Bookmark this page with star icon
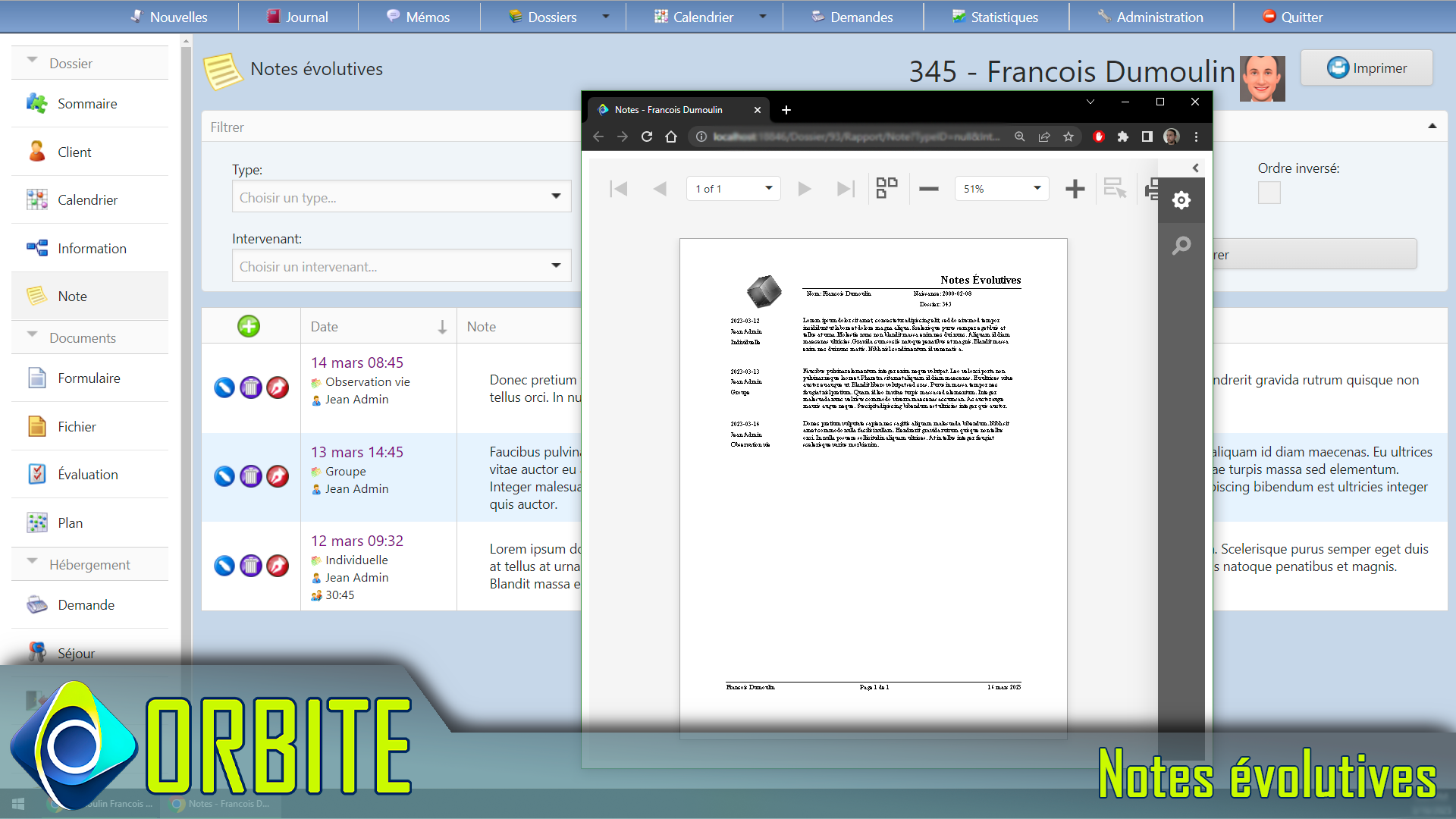The height and width of the screenshot is (819, 1456). 1068,136
